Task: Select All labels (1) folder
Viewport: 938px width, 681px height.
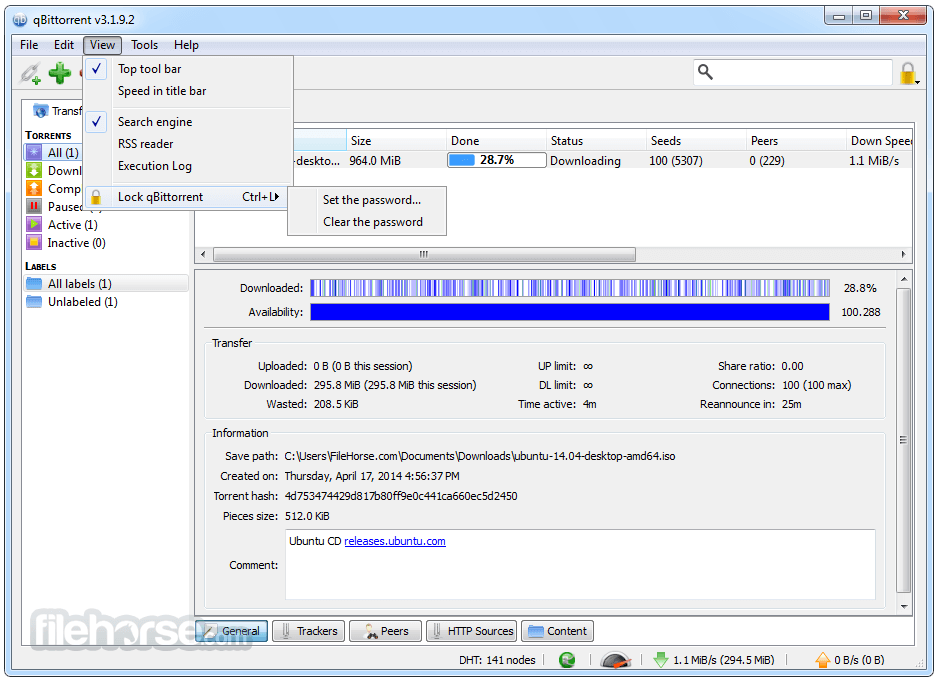Action: click(x=106, y=284)
